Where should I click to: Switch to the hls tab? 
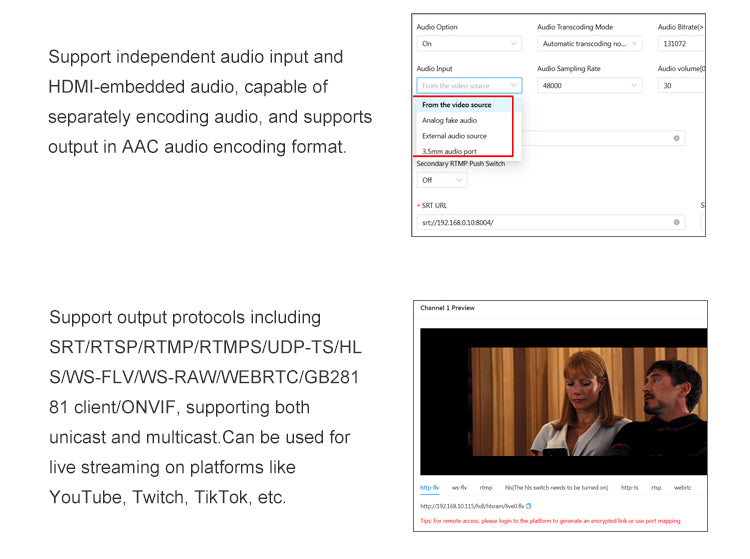(556, 488)
